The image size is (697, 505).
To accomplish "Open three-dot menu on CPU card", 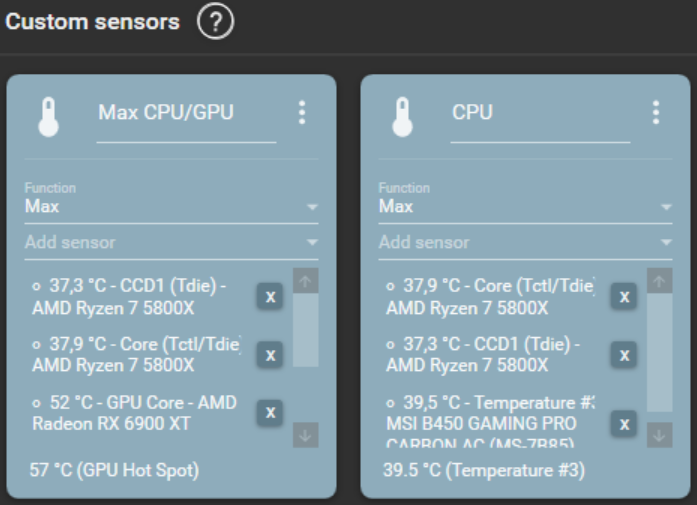I will pos(656,112).
